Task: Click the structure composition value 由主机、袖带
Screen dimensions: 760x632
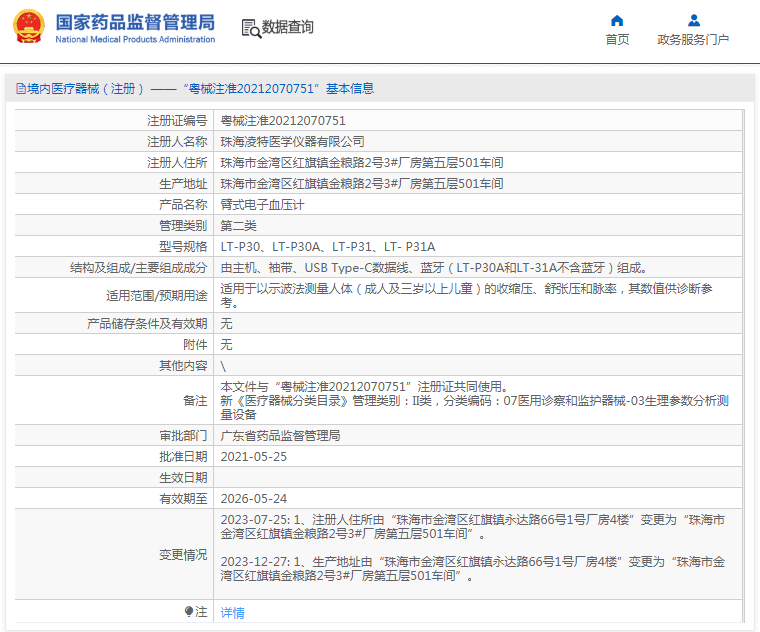Action: [x=434, y=268]
